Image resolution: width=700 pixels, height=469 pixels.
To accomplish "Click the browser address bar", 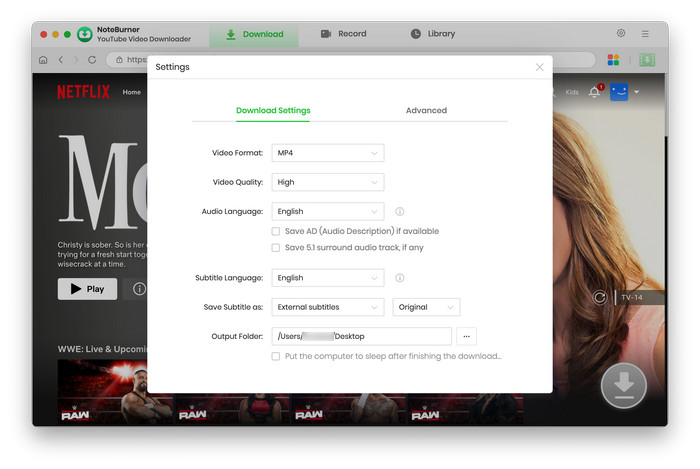I will coord(350,60).
